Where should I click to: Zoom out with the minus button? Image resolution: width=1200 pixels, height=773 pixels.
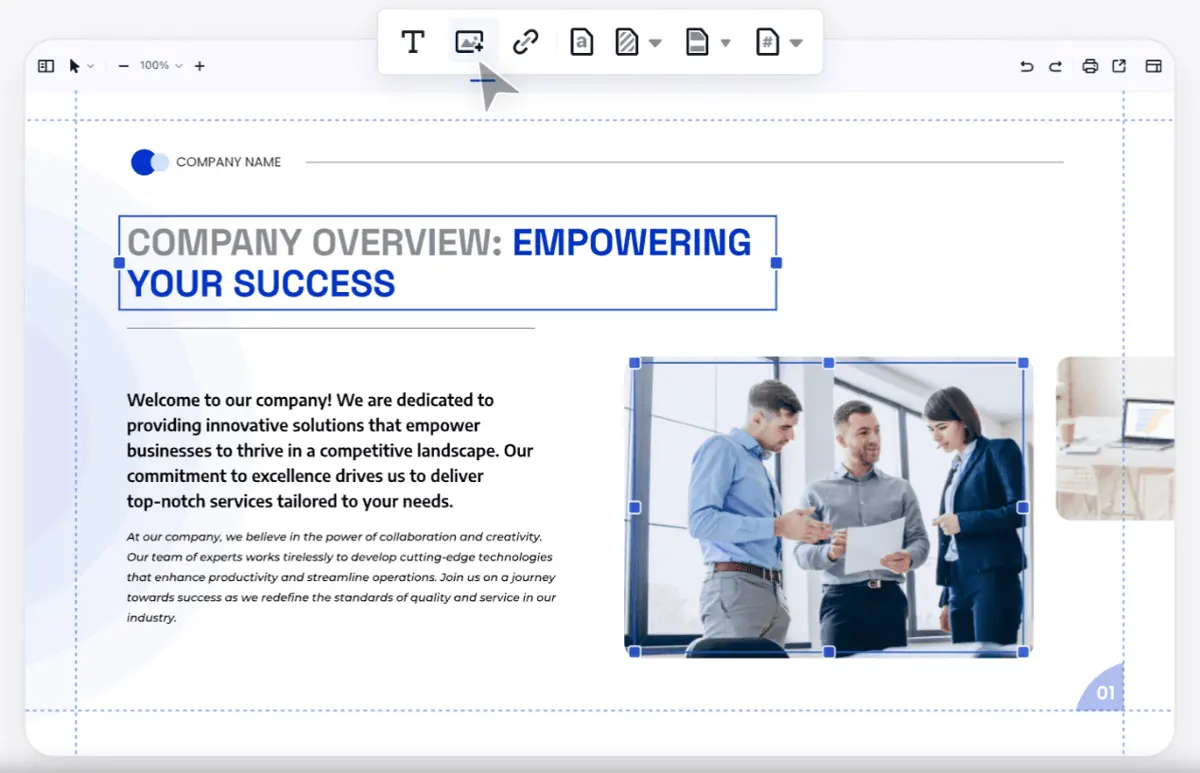(x=123, y=66)
